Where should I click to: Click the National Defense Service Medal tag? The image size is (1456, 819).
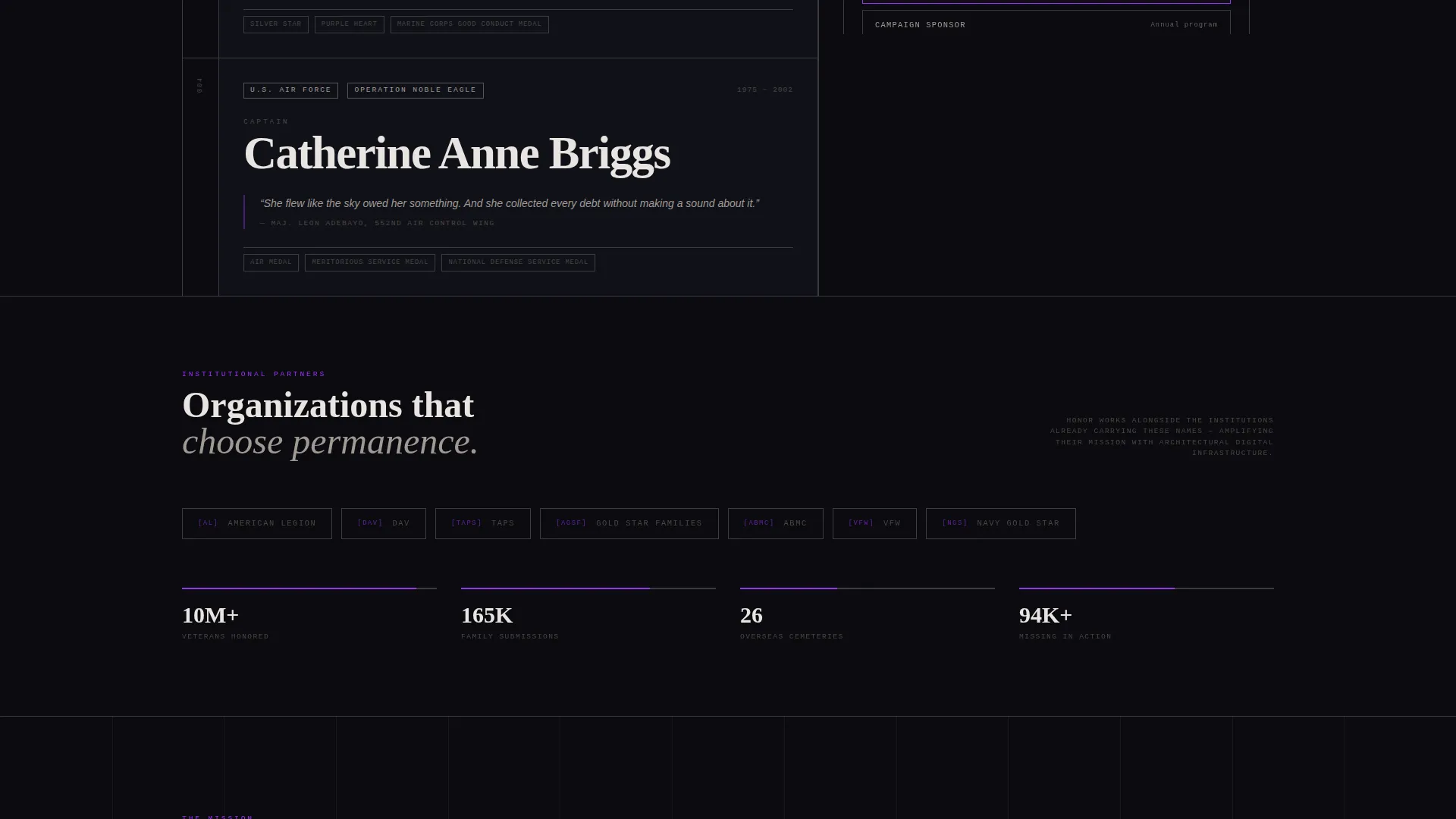518,262
